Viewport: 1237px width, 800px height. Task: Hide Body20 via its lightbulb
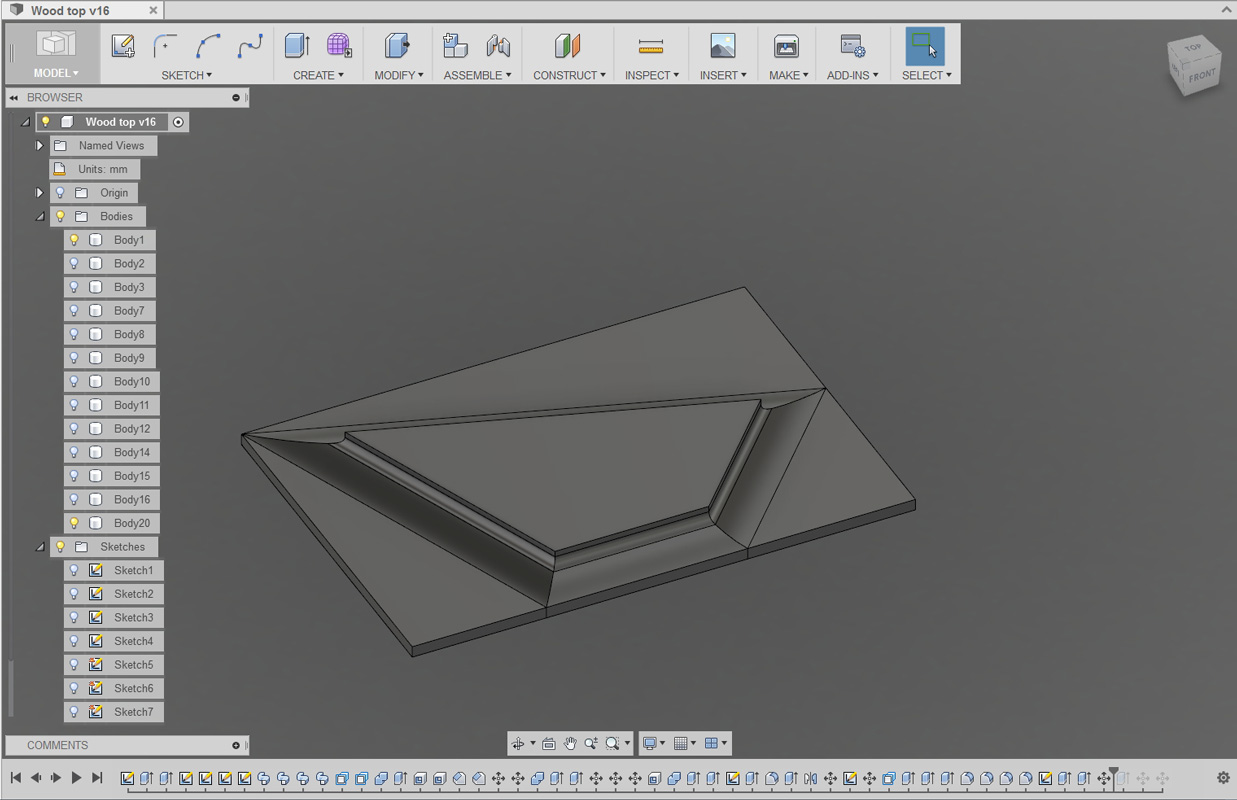tap(74, 523)
